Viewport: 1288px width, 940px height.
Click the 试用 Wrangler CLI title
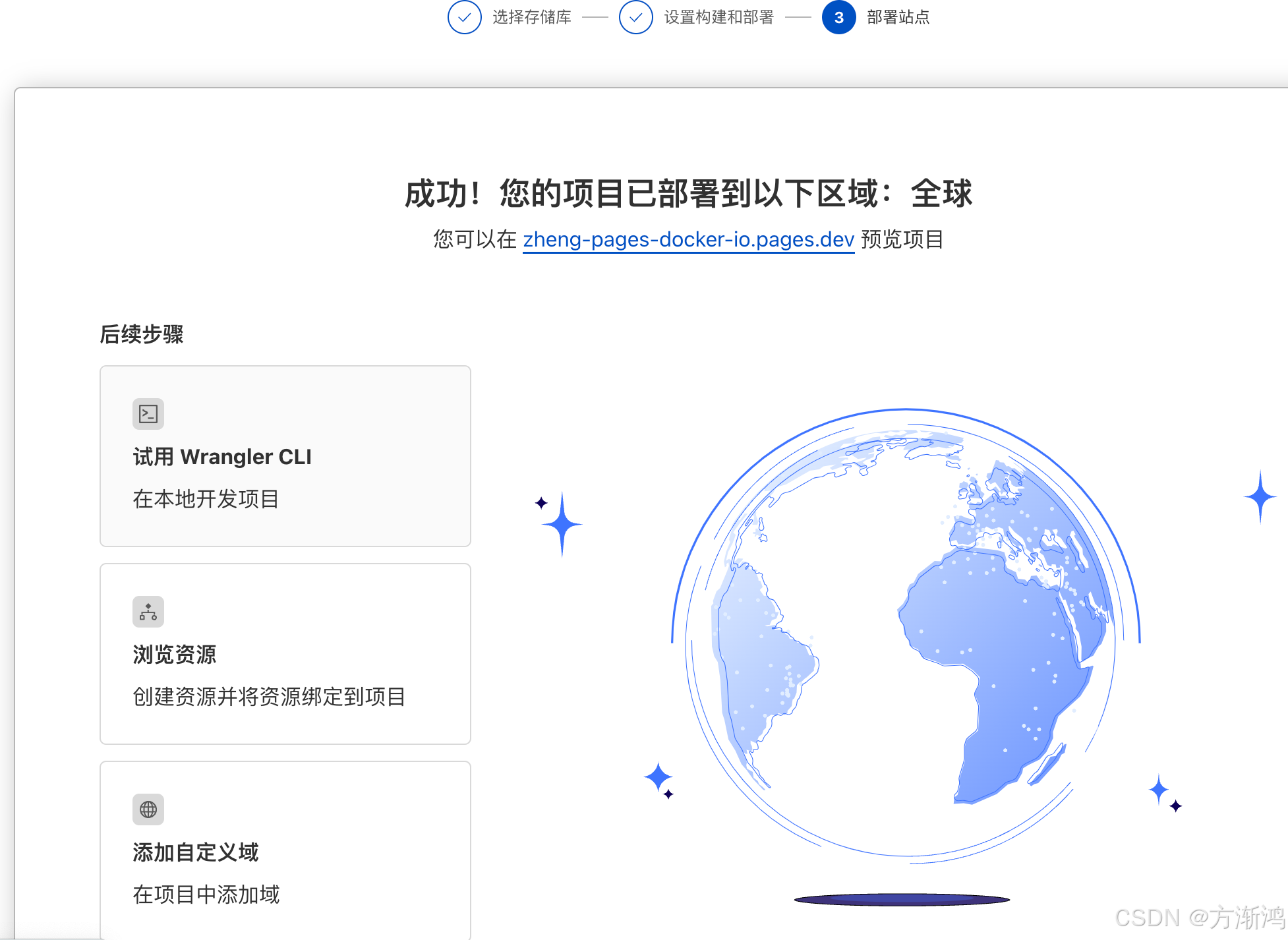coord(222,457)
